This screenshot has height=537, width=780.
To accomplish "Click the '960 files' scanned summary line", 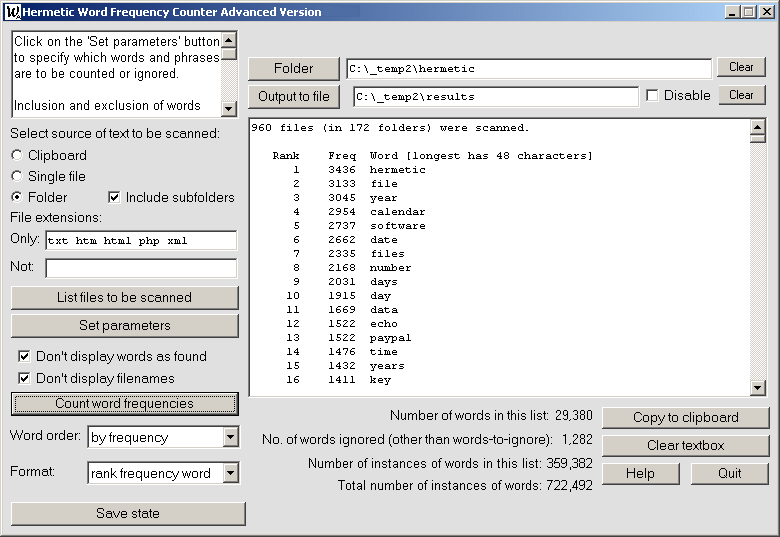I will 390,128.
